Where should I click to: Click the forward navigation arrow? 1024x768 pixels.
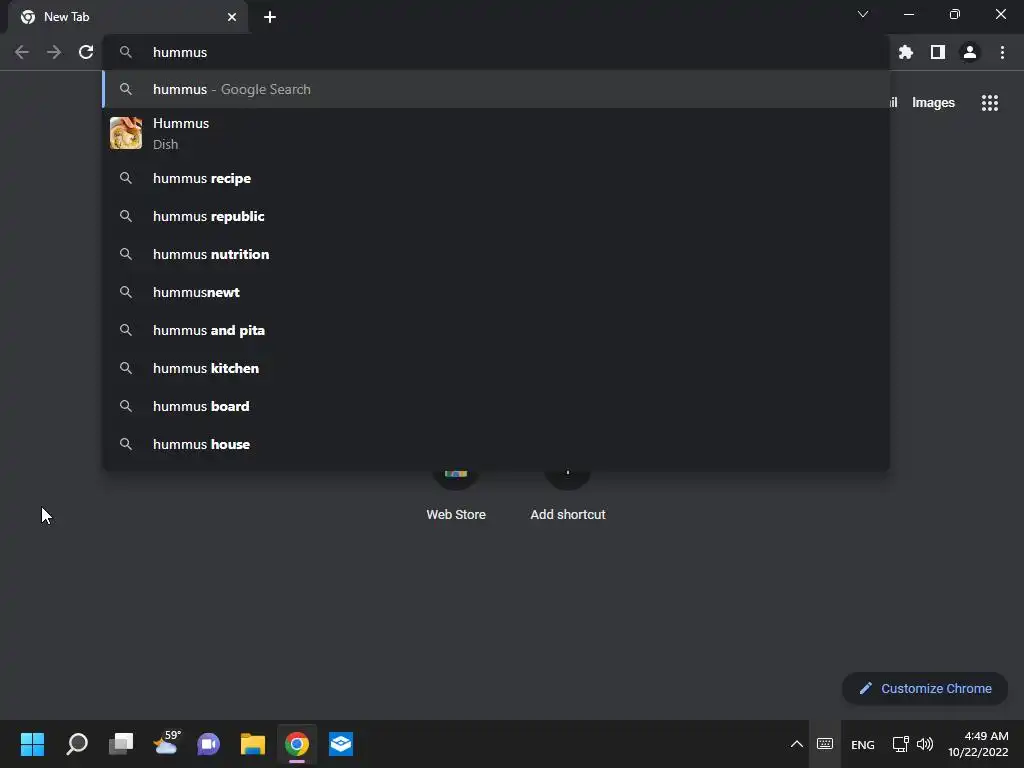54,52
